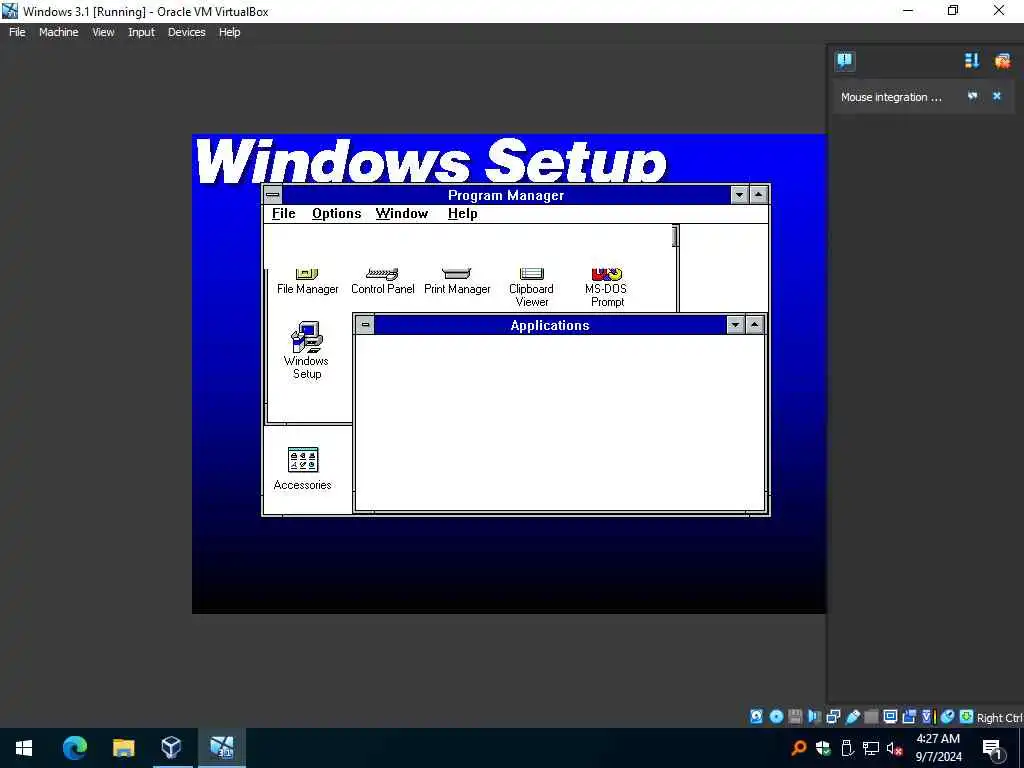Launch Microsoft Edge from the taskbar
Viewport: 1024px width, 768px height.
click(x=74, y=748)
